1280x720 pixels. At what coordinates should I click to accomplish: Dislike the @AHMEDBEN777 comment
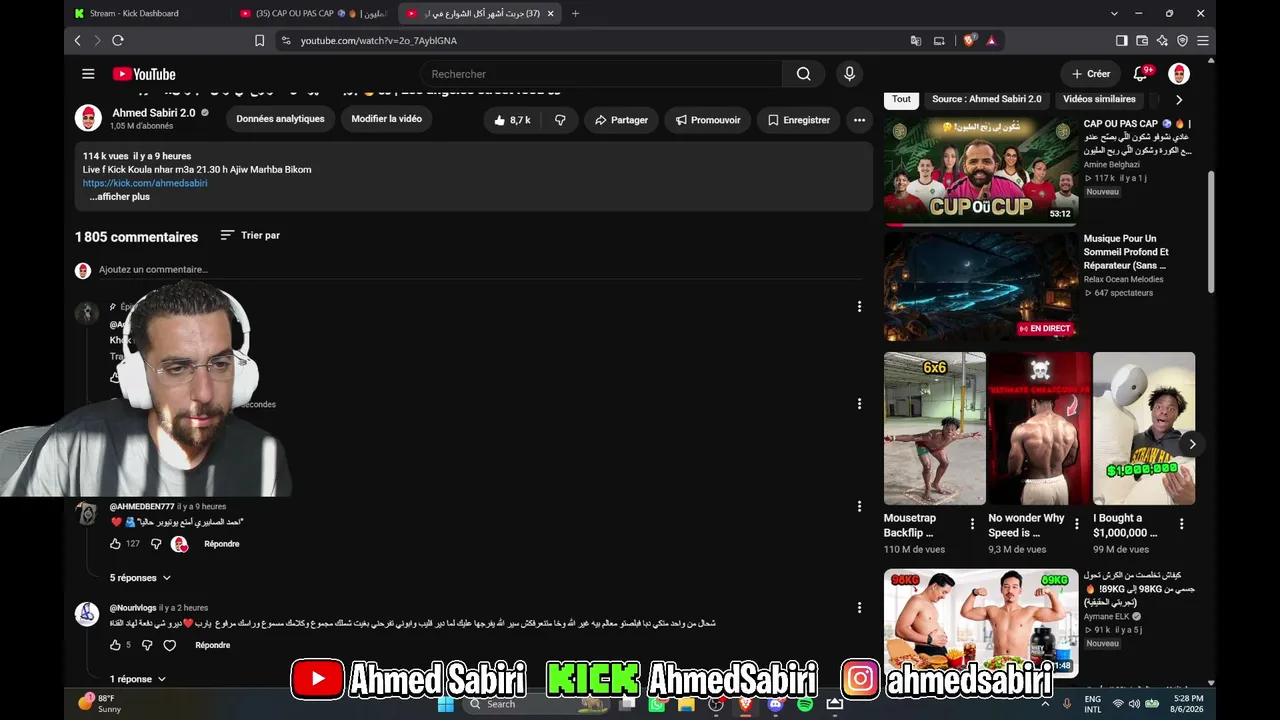pos(156,544)
